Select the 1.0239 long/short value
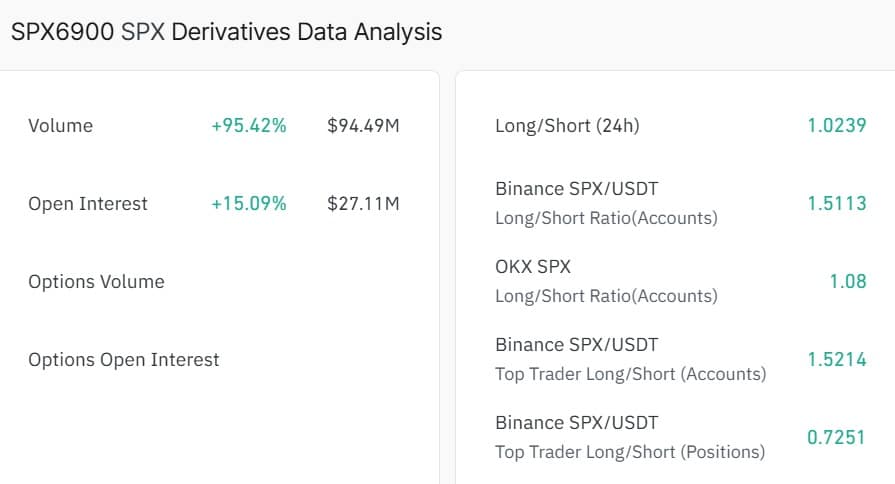Viewport: 895px width, 484px height. coord(837,126)
